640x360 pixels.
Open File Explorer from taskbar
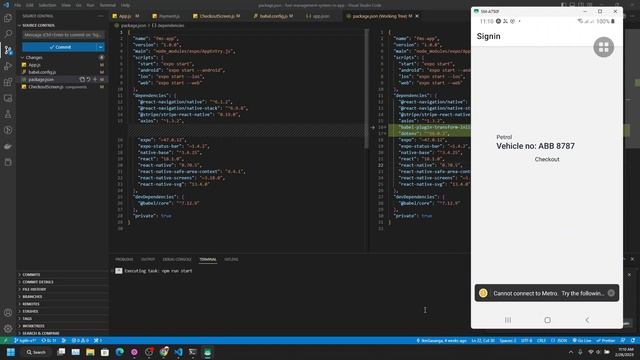[90, 352]
